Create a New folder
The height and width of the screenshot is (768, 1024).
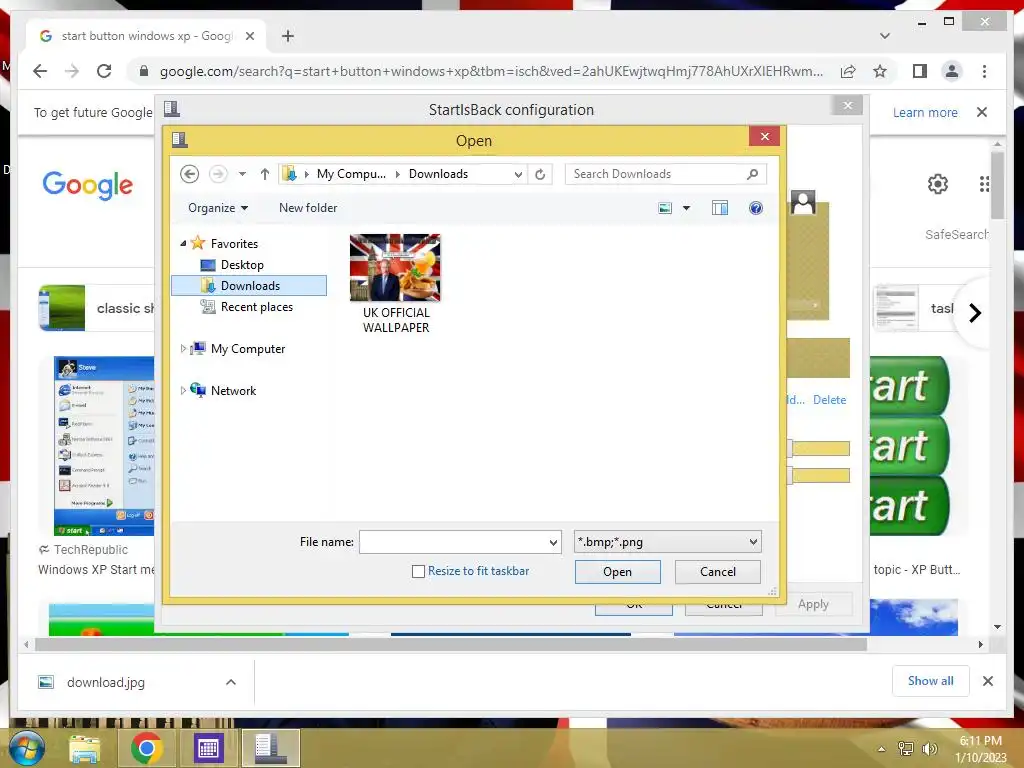(308, 208)
